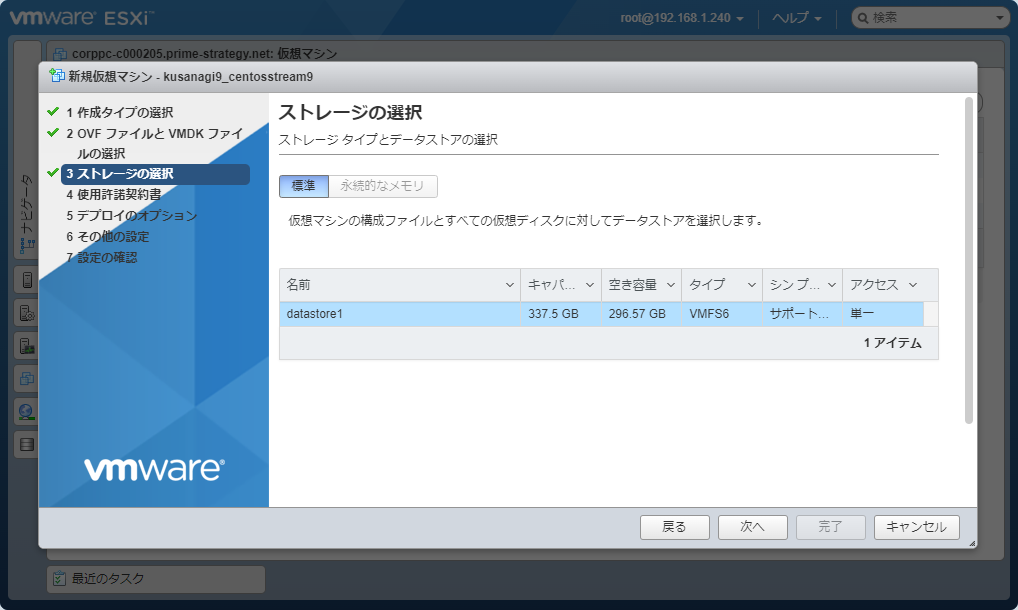
Task: Click the VMware ESXi logo
Action: 81,17
